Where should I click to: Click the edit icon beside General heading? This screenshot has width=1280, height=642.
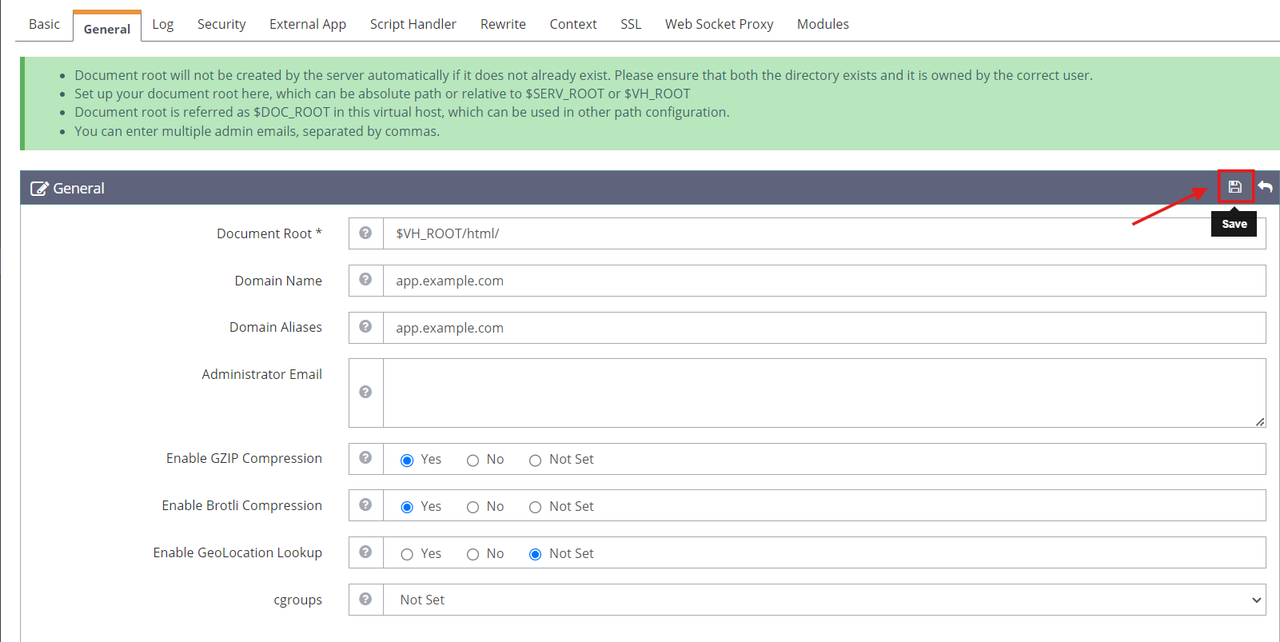[39, 188]
